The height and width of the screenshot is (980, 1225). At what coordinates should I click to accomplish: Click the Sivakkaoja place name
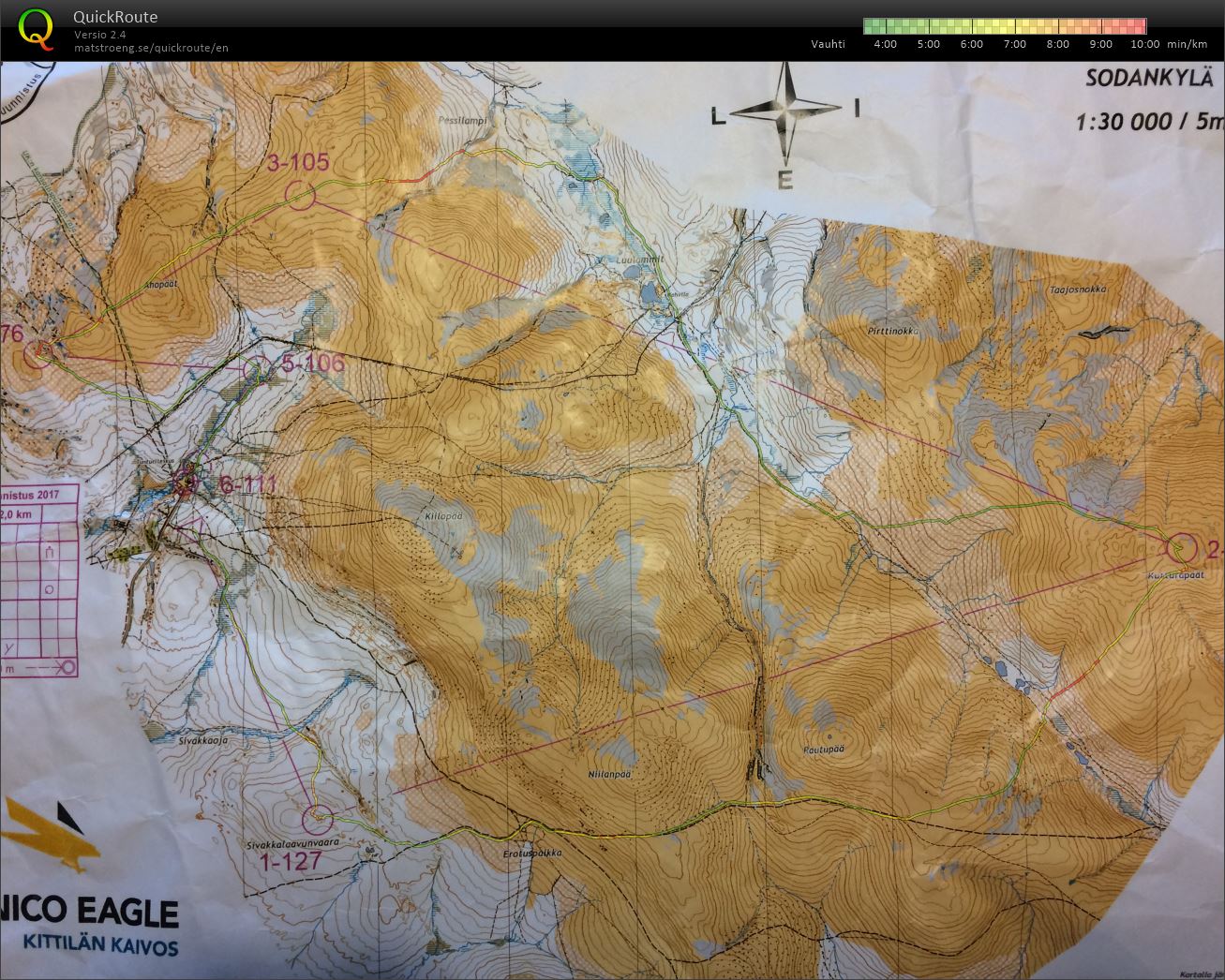pos(203,739)
